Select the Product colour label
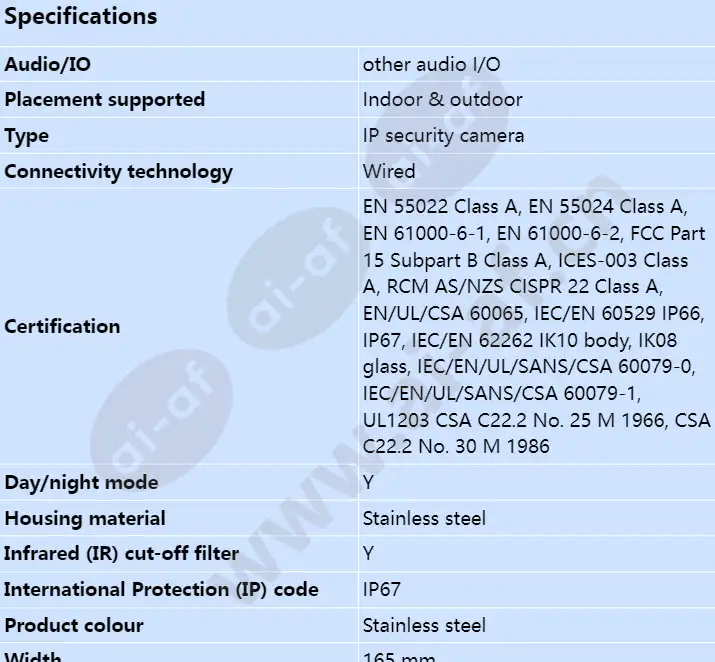Image resolution: width=715 pixels, height=662 pixels. [73, 626]
